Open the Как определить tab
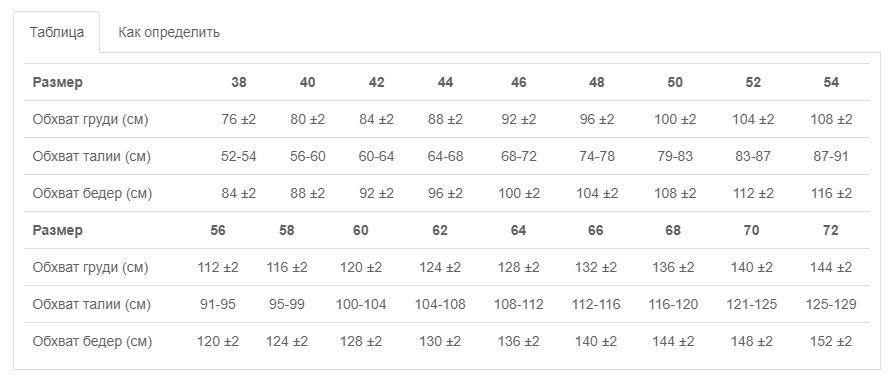Screen dimensions: 895x389 [169, 32]
